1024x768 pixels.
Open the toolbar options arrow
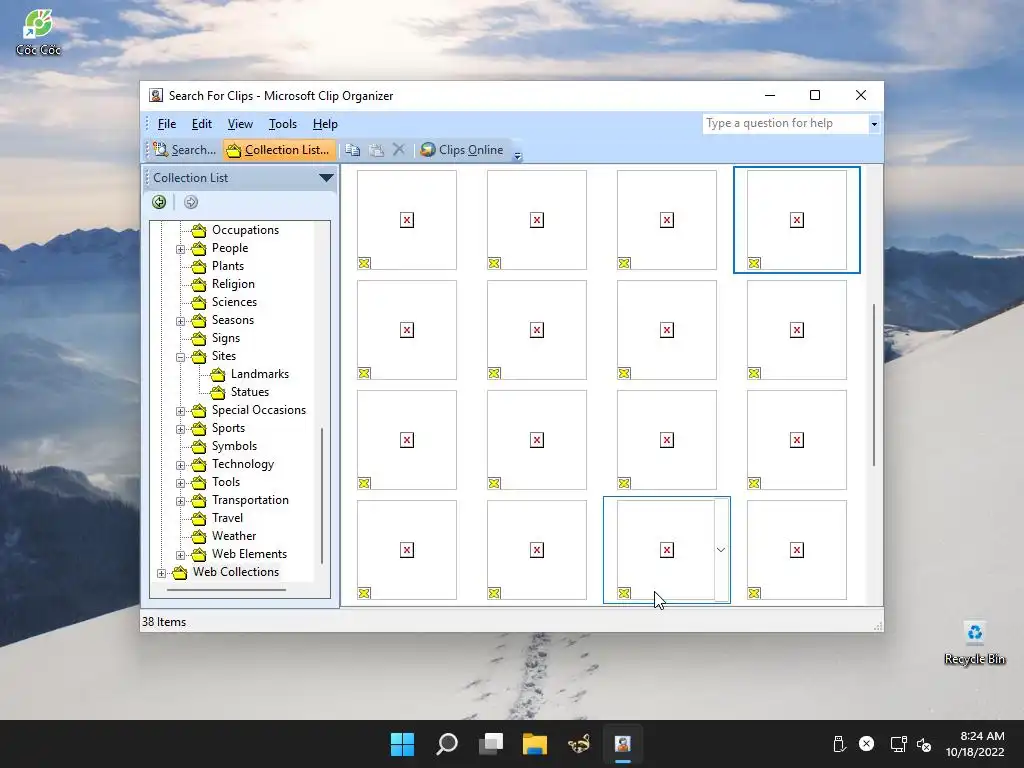coord(518,156)
